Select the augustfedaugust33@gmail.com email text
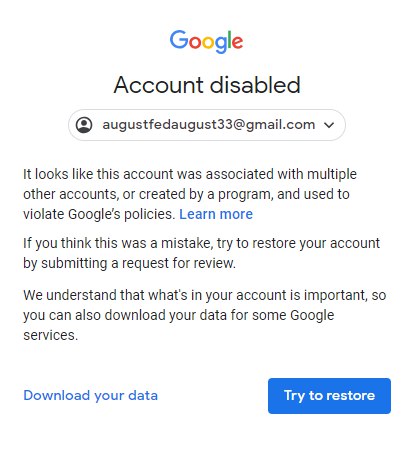 click(x=209, y=125)
